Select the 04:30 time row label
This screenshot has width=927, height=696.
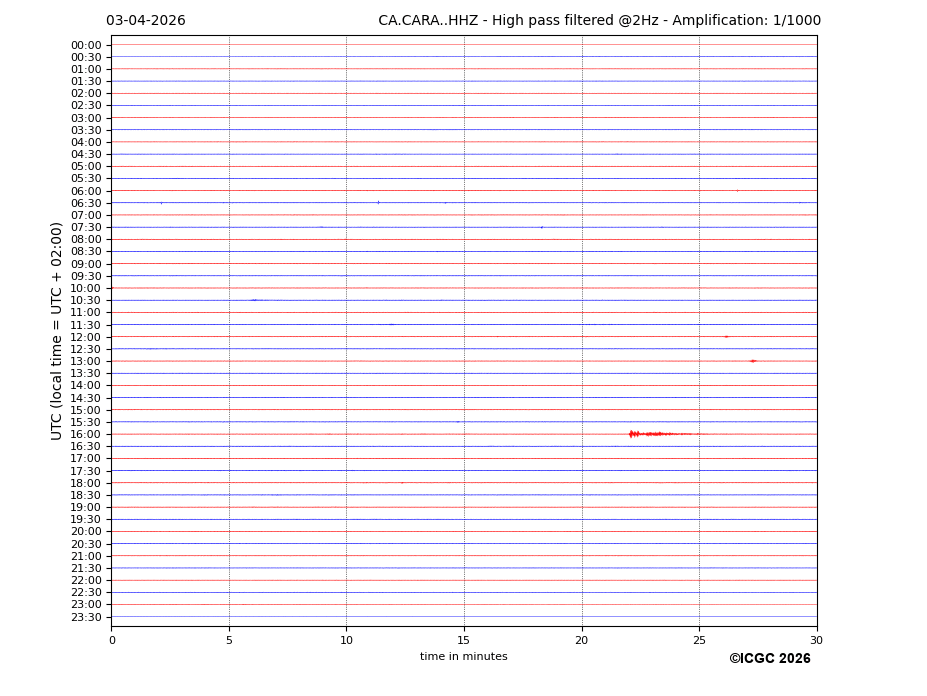(x=86, y=154)
